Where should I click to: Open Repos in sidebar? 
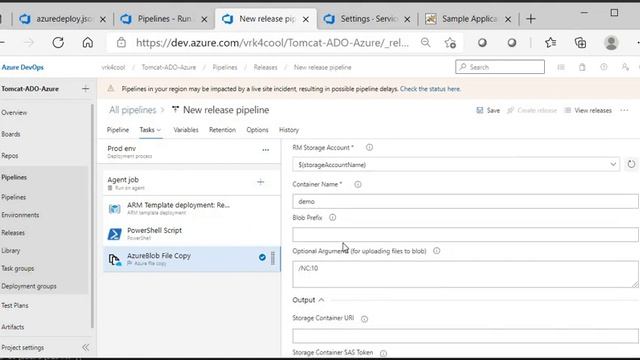click(x=9, y=156)
